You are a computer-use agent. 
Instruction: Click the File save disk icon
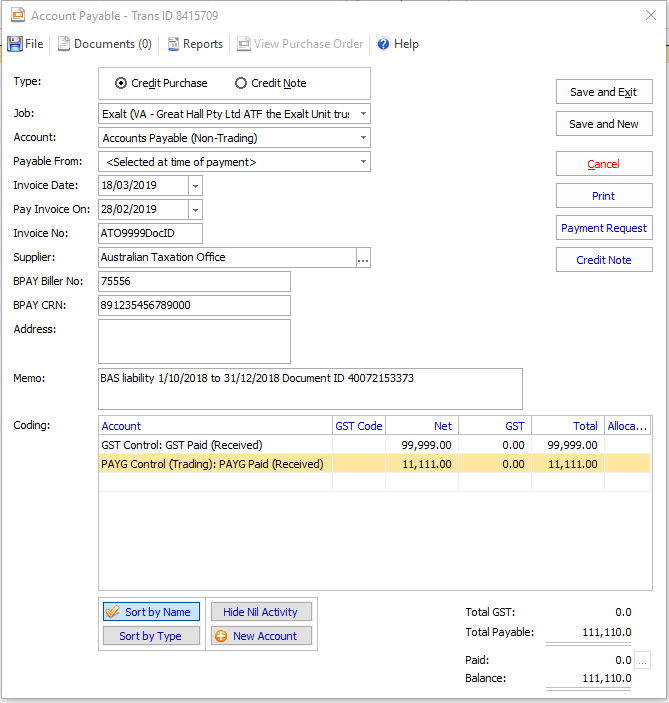pos(15,44)
